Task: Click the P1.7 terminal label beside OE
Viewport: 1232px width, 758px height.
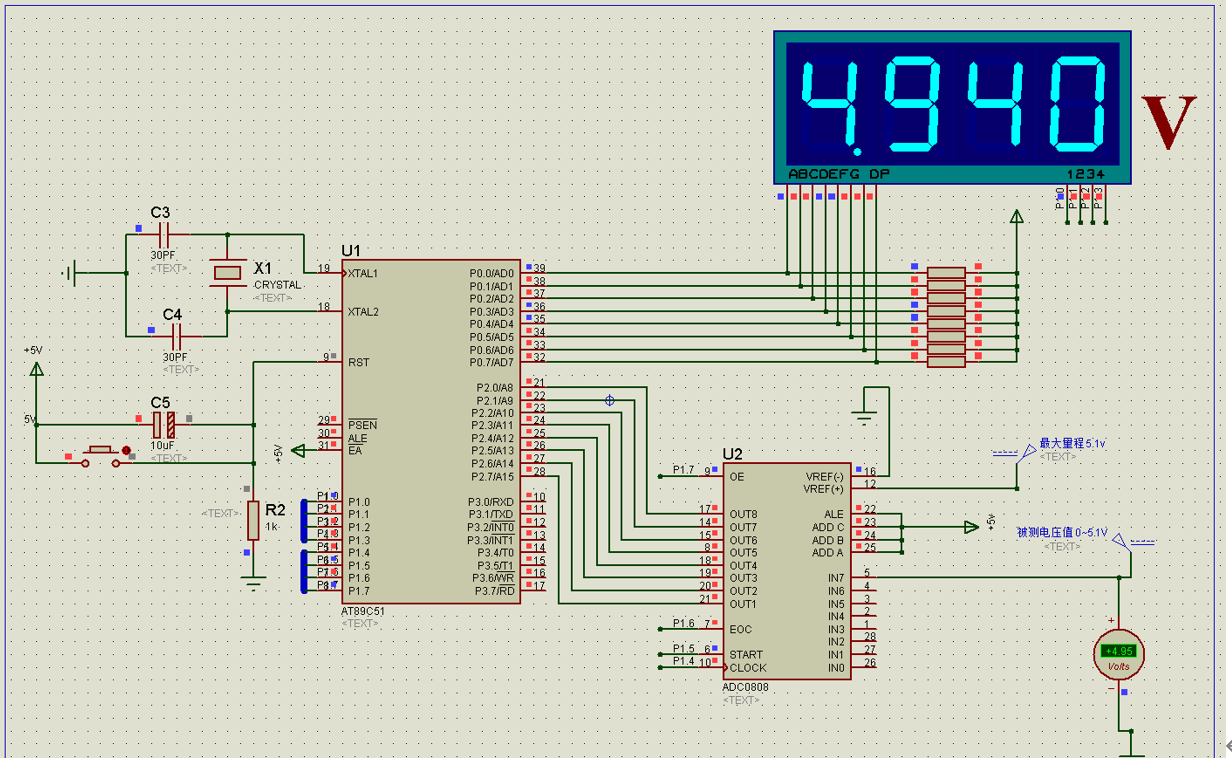Action: (x=683, y=470)
